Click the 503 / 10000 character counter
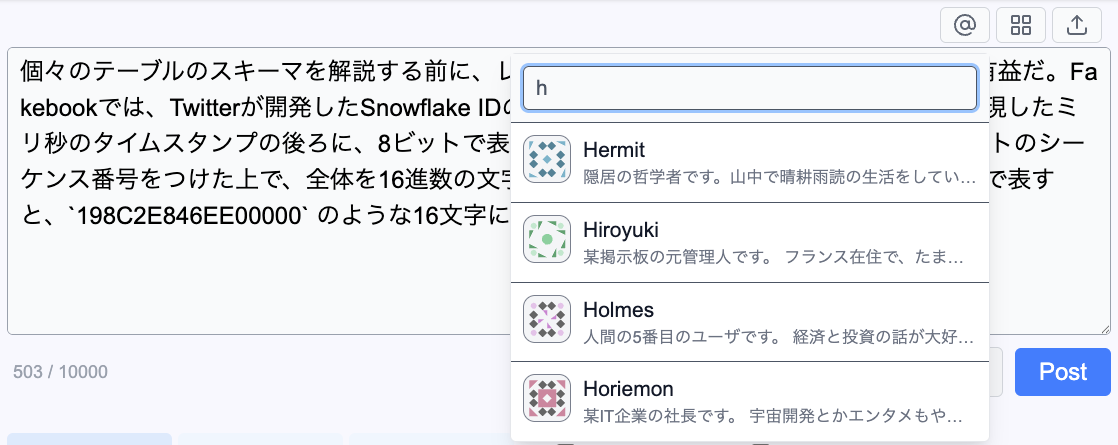Viewport: 1118px width, 445px height. (x=60, y=372)
